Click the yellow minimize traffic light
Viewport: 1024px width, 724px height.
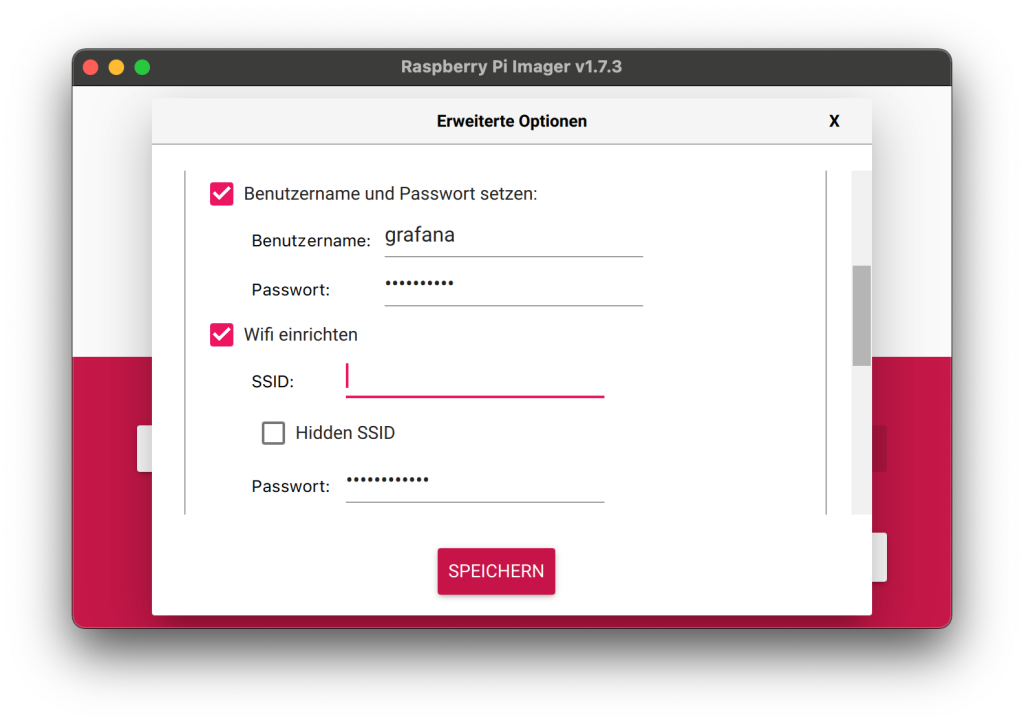(x=116, y=66)
